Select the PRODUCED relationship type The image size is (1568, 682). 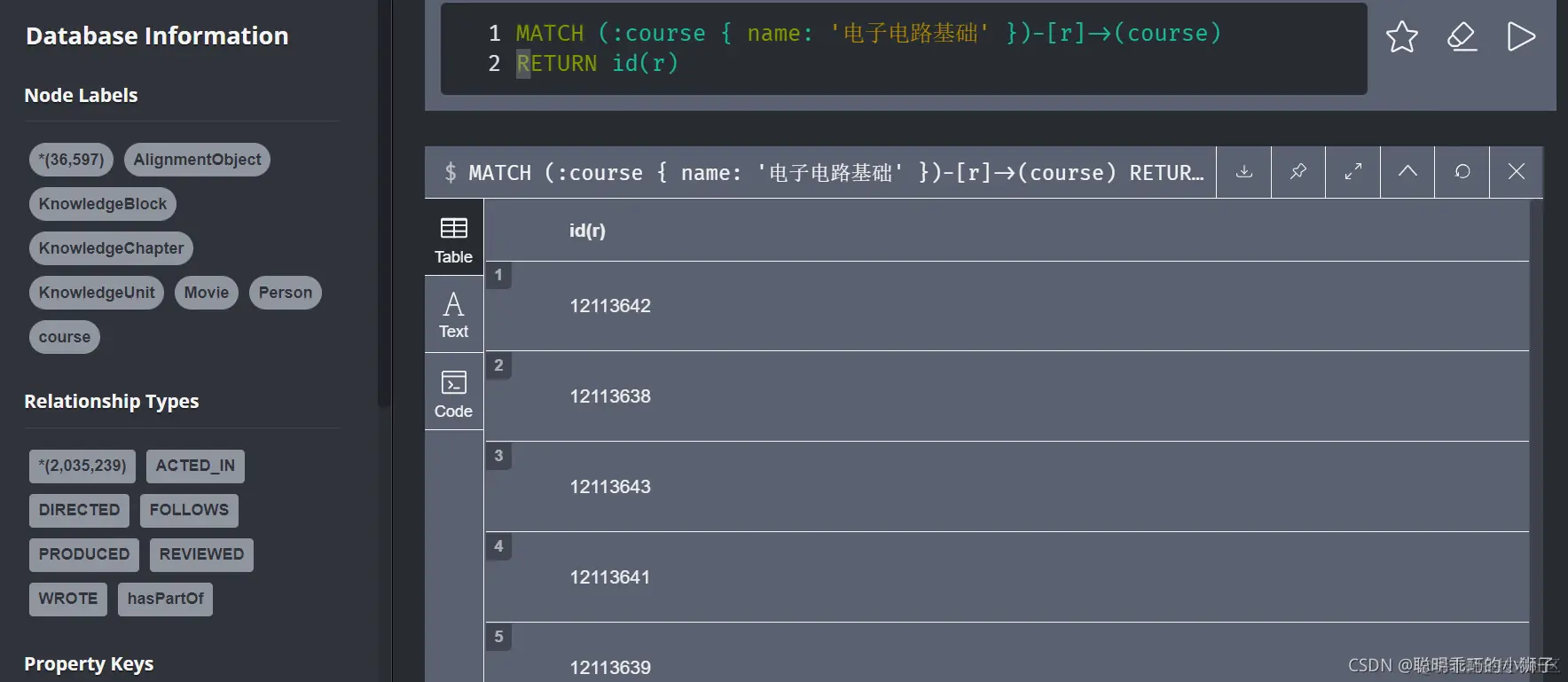pyautogui.click(x=84, y=554)
